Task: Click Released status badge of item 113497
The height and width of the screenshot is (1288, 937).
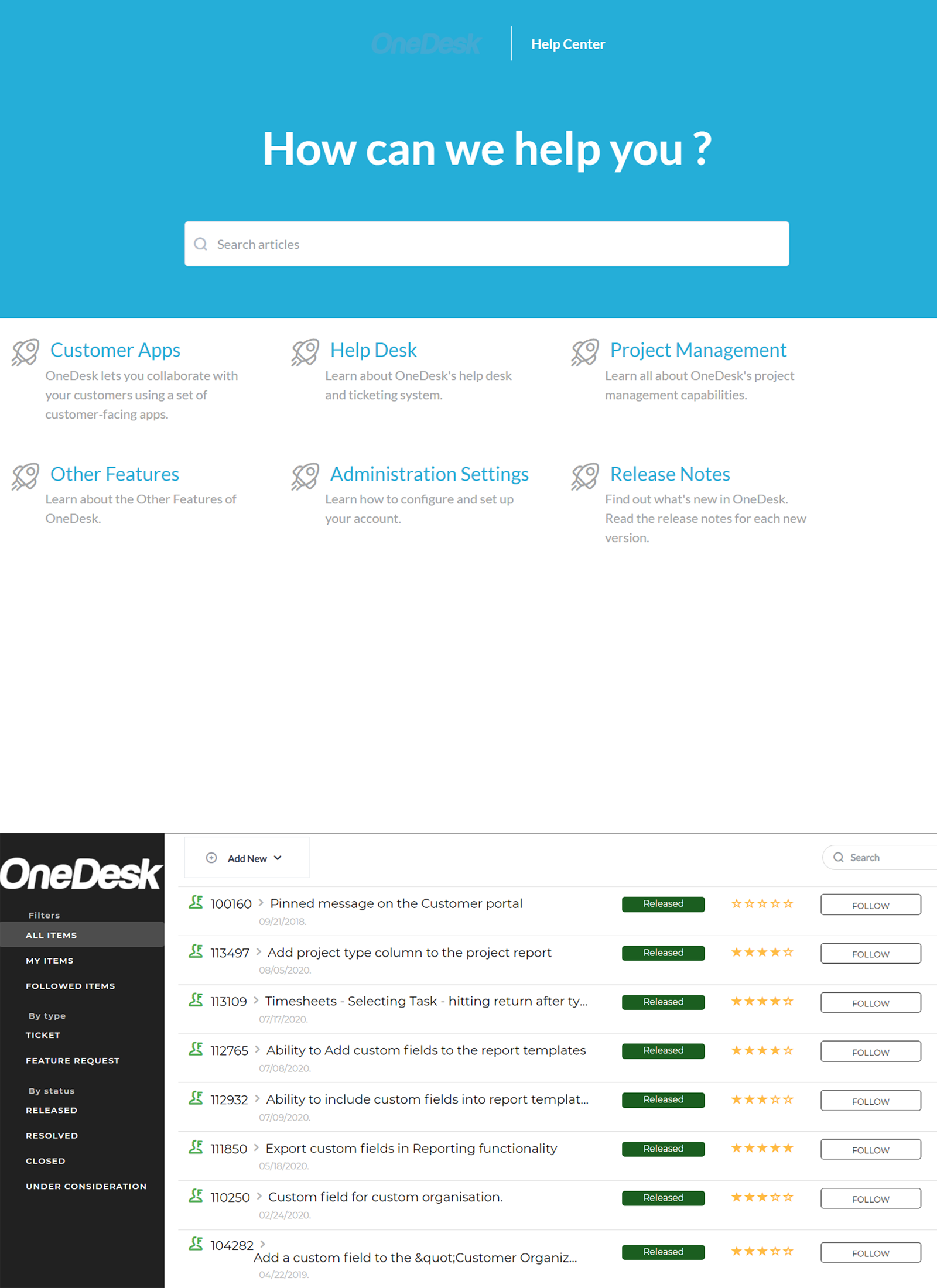Action: (x=663, y=953)
